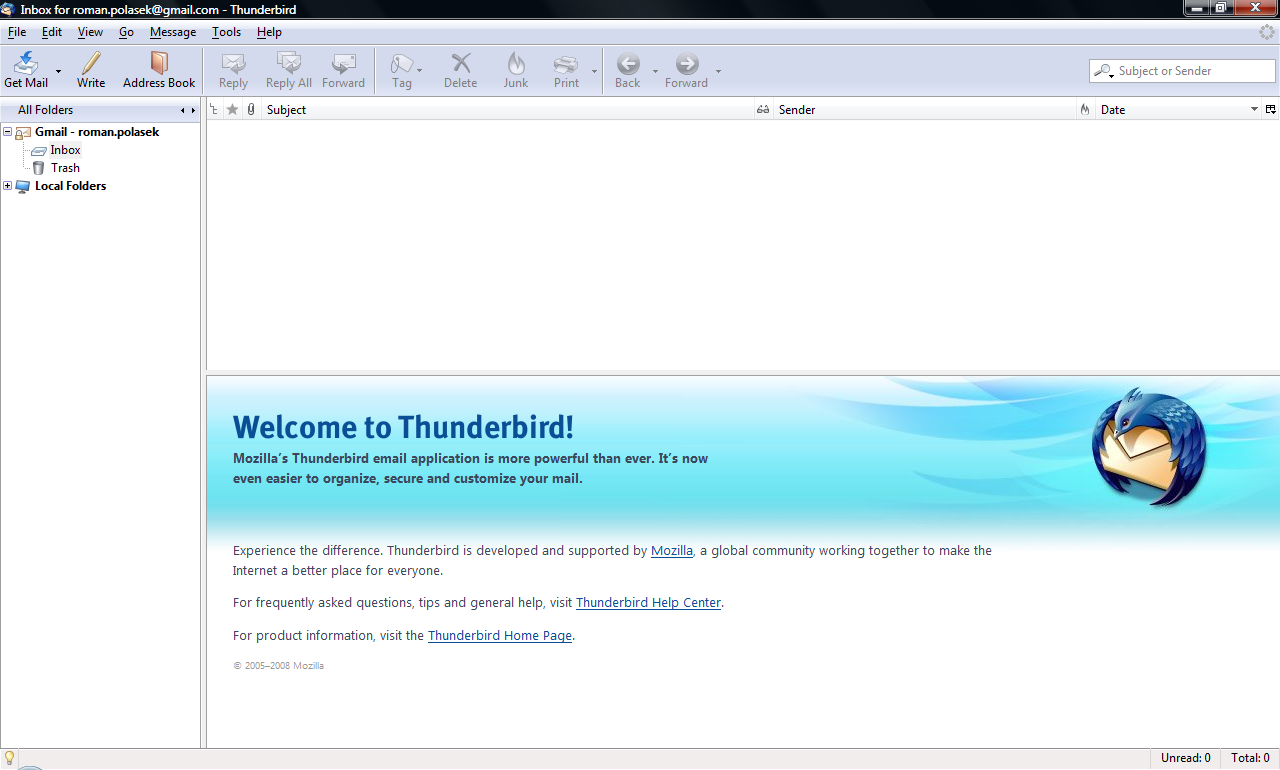The image size is (1280, 770).
Task: Open the Message menu
Action: click(173, 32)
